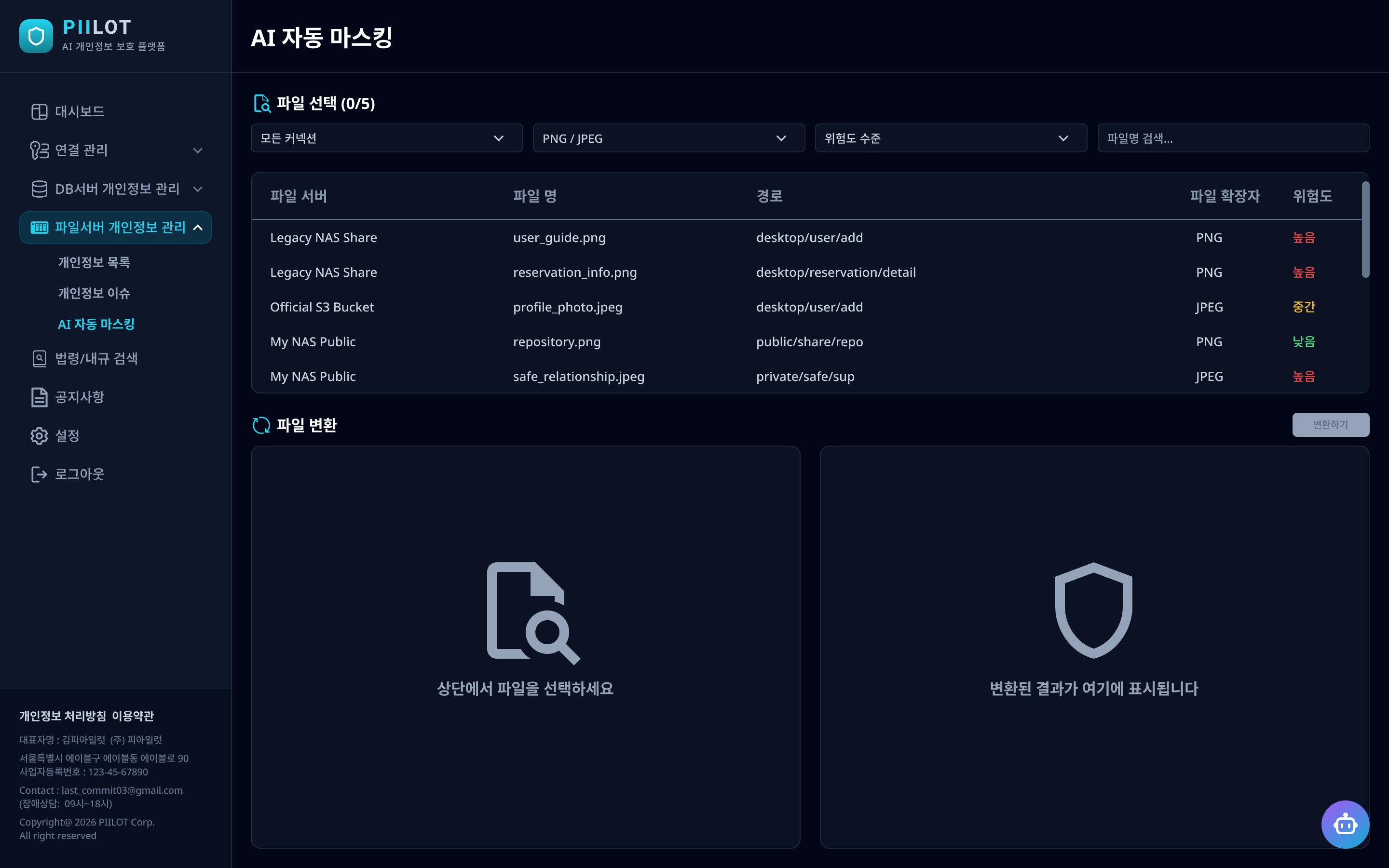Click the 파일 명 column header

(535, 196)
